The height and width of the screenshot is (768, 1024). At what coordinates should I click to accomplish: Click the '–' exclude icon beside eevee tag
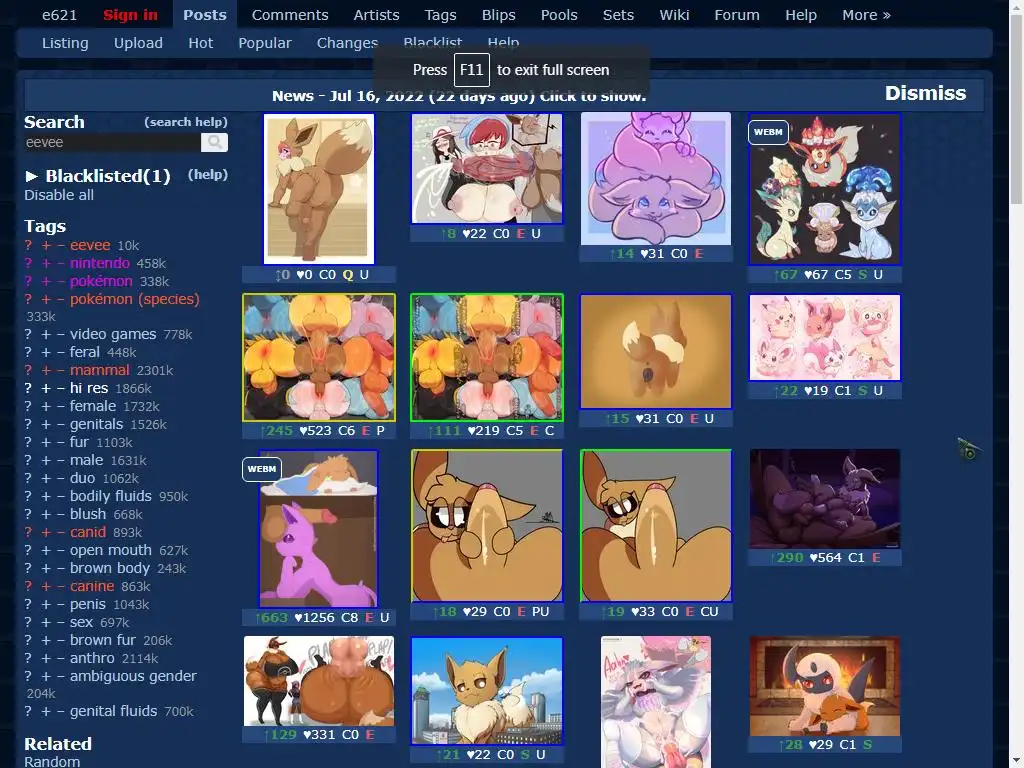point(61,246)
